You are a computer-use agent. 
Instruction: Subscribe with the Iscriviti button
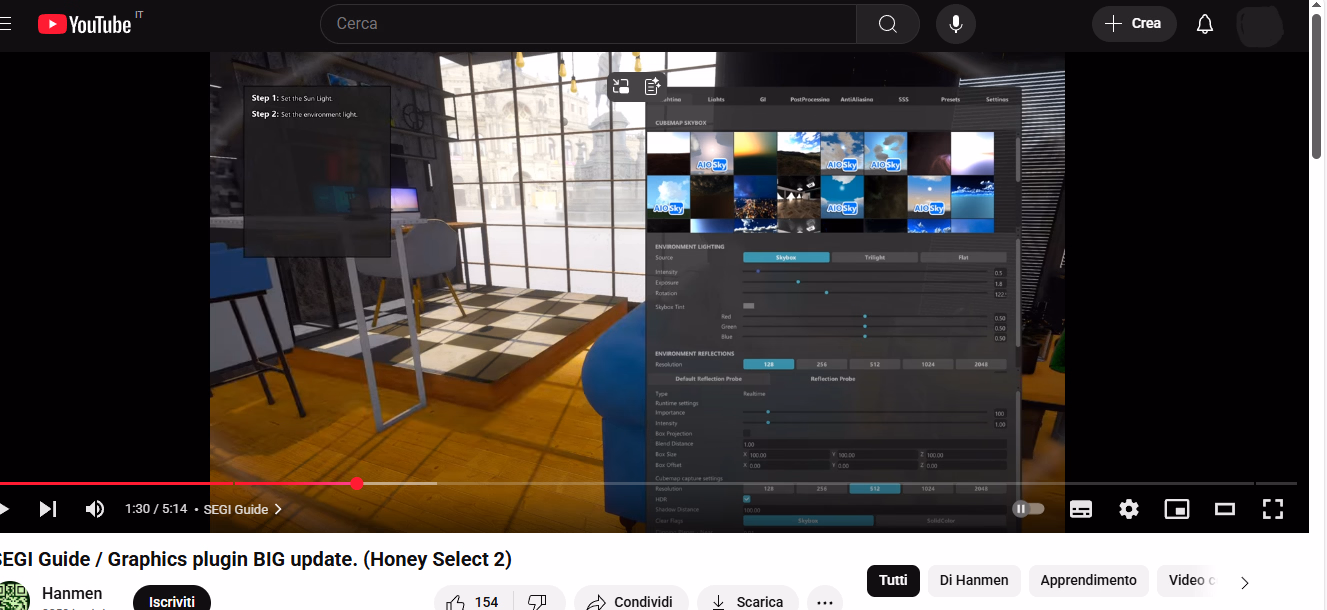point(172,600)
